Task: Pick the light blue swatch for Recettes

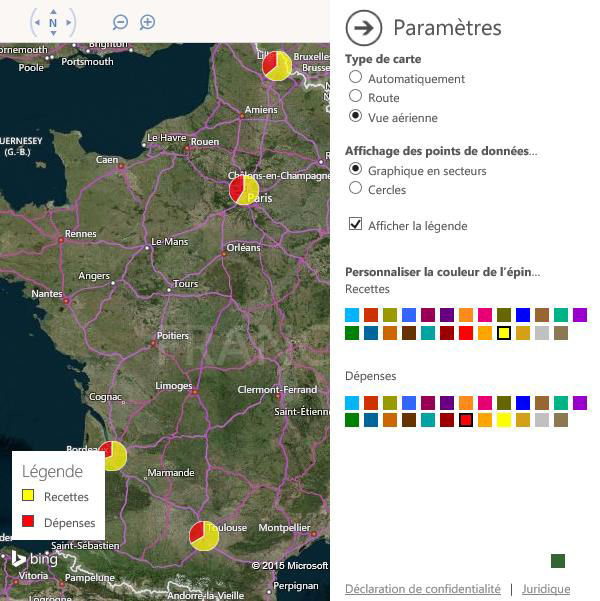Action: click(x=352, y=315)
